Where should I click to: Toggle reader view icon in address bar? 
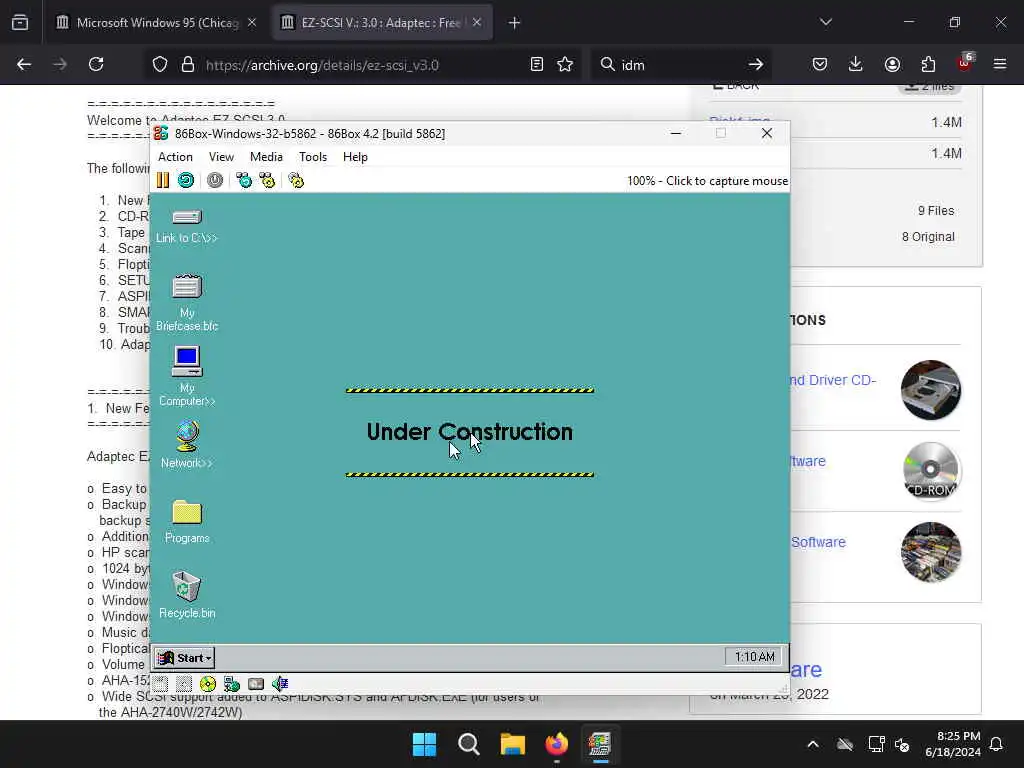[x=537, y=65]
